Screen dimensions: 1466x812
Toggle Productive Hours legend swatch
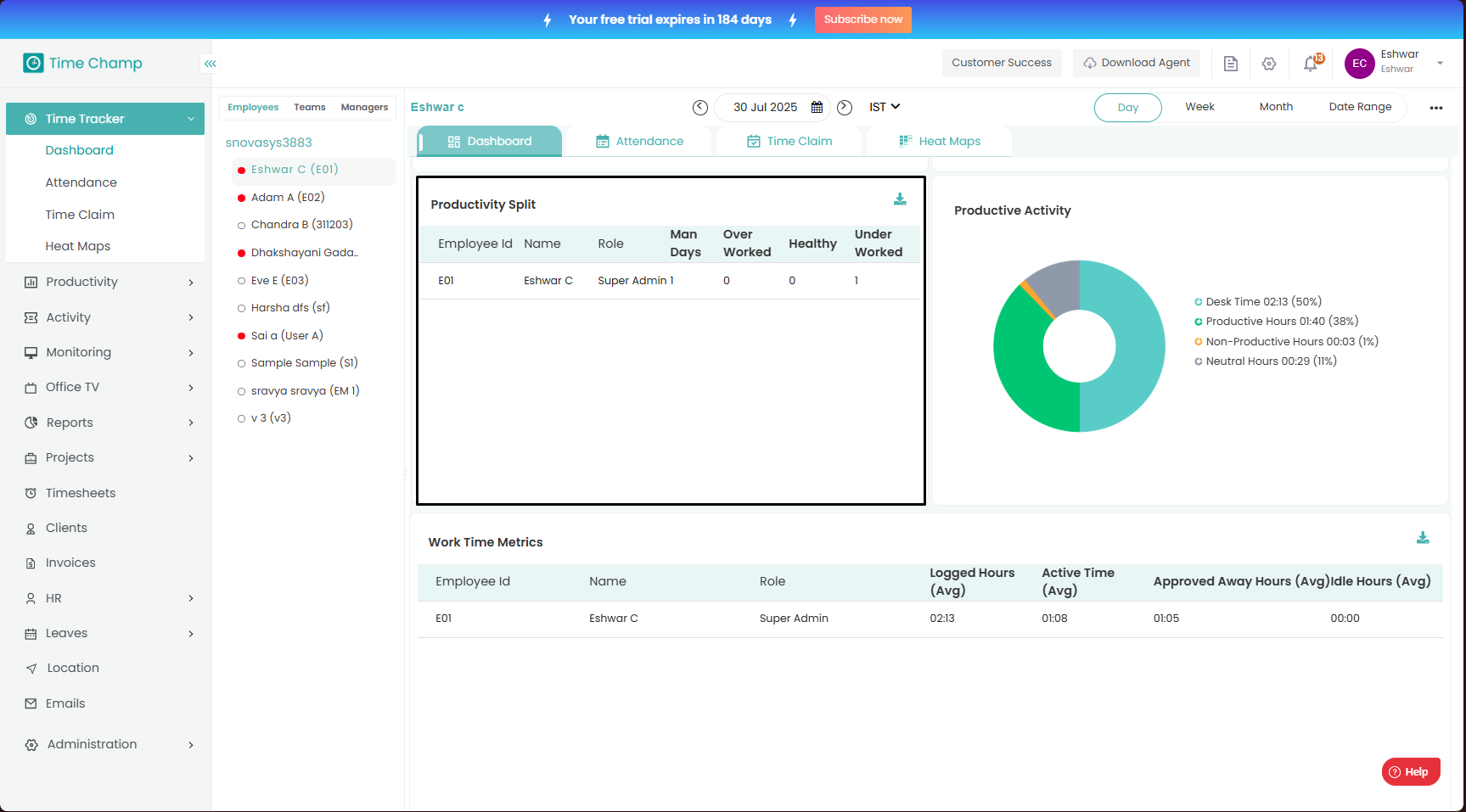1198,322
